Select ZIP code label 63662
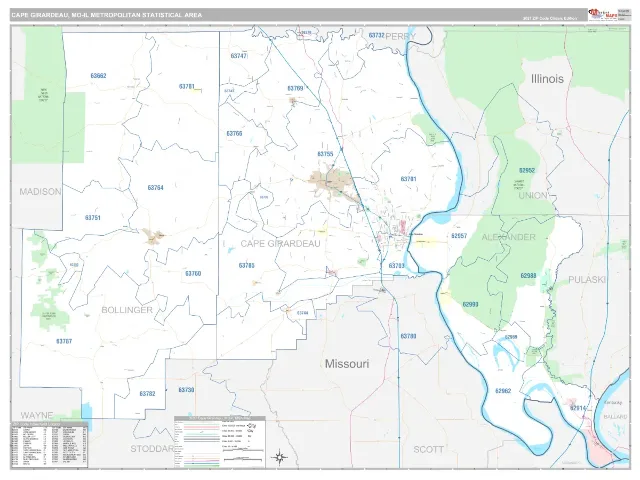Screen dimensions: 640x480 point(98,76)
